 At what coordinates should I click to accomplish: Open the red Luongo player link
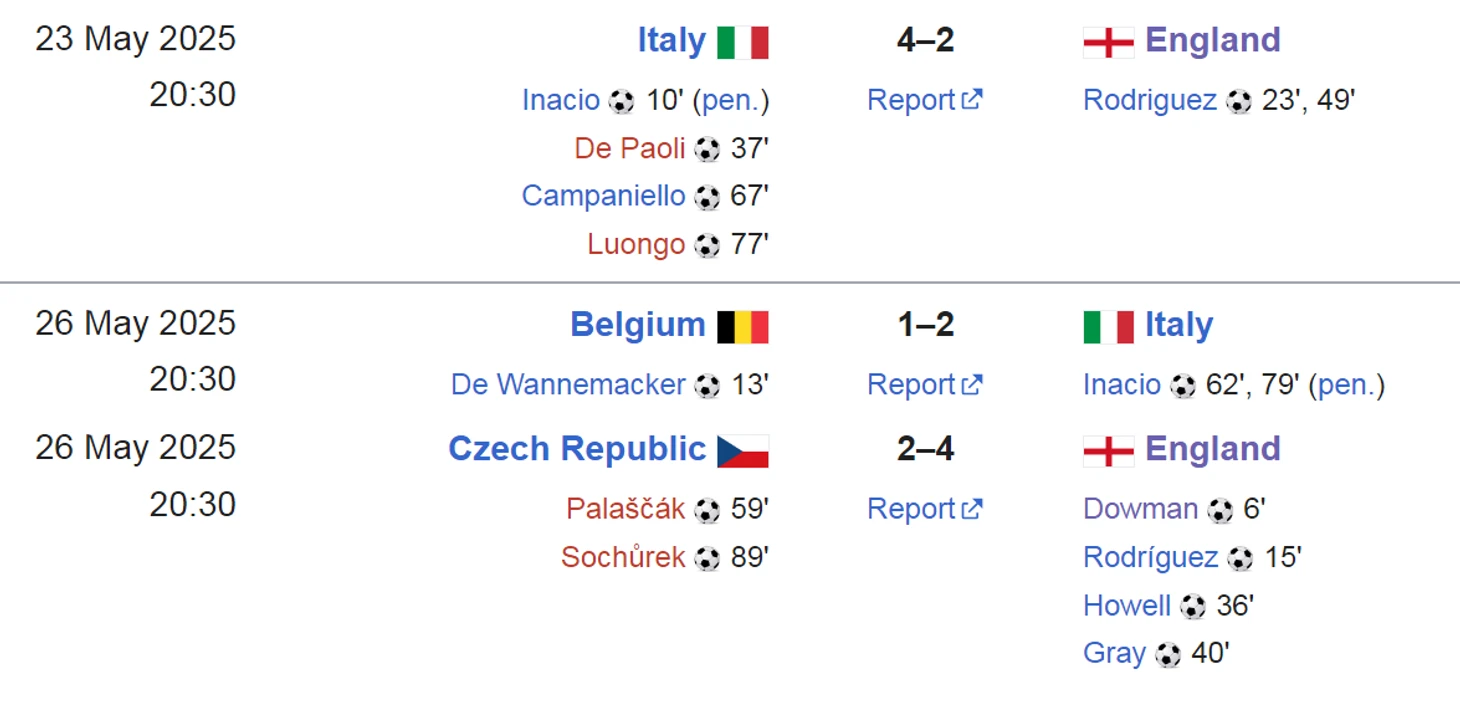point(636,244)
